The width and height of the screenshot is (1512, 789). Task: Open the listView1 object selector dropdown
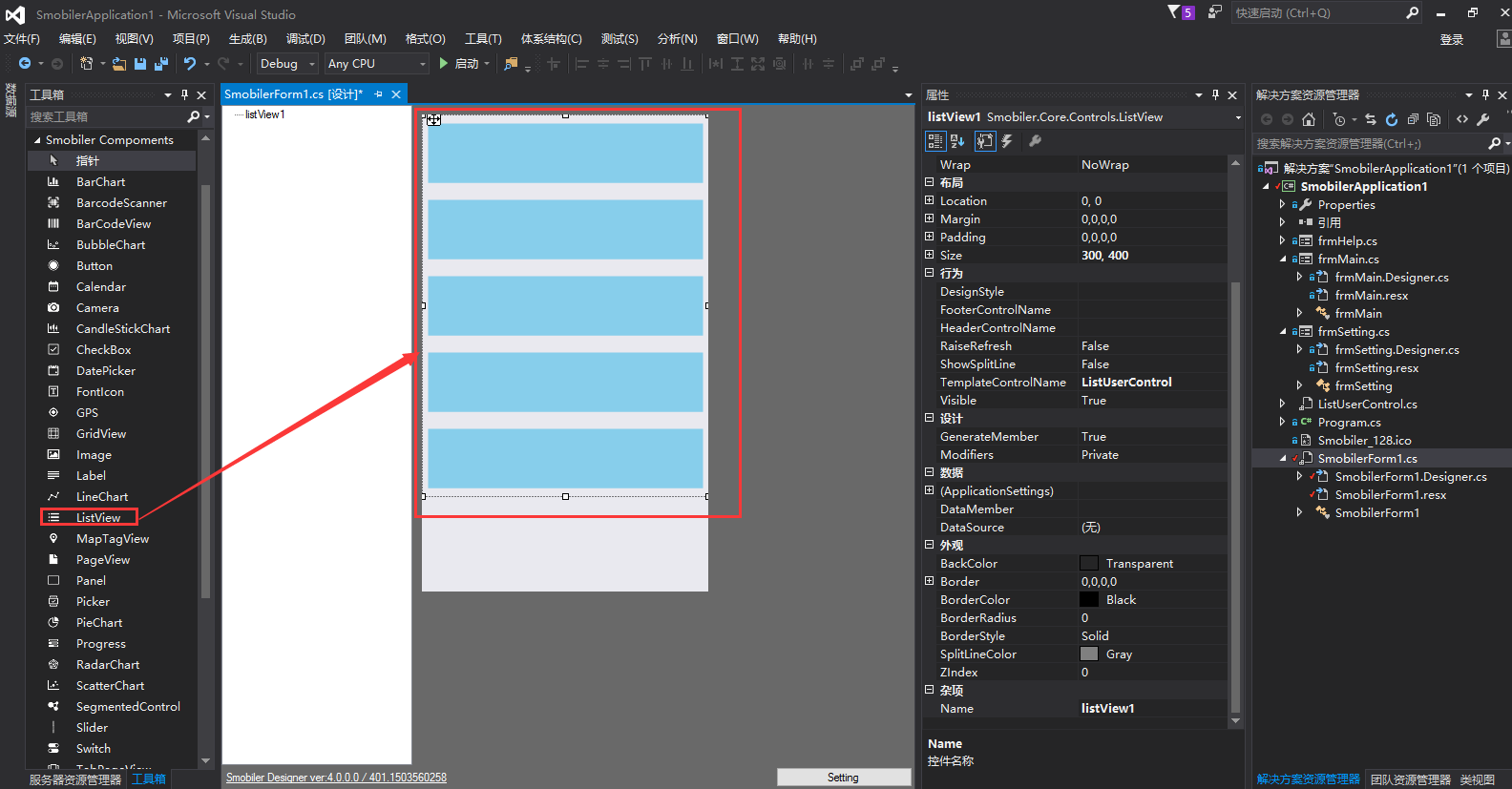click(x=1238, y=117)
